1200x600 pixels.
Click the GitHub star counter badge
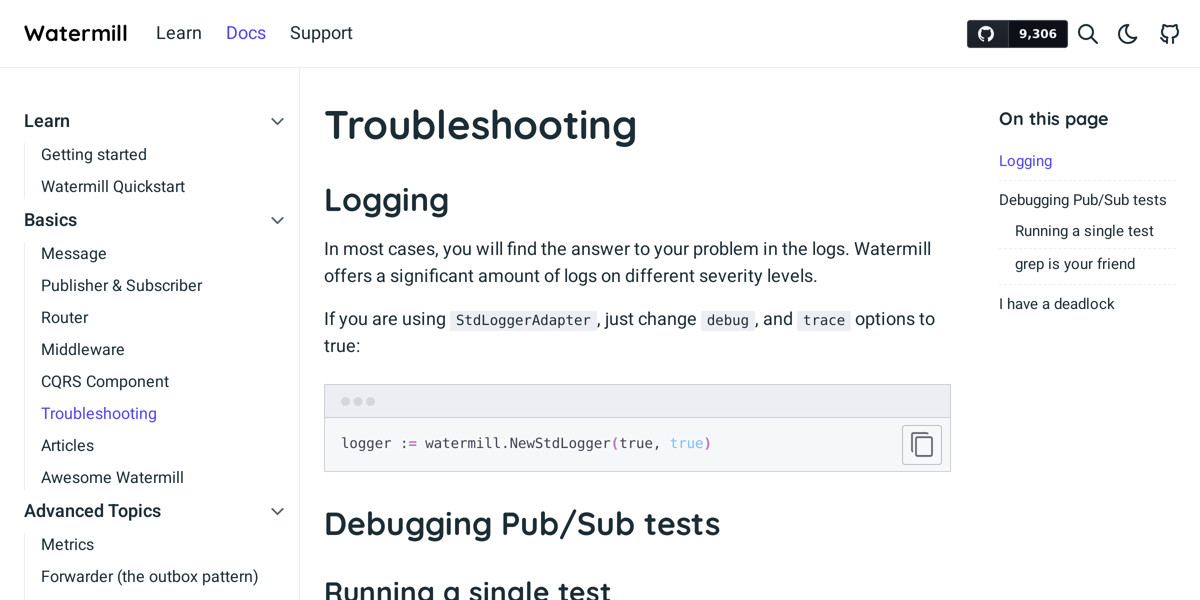click(x=1017, y=33)
